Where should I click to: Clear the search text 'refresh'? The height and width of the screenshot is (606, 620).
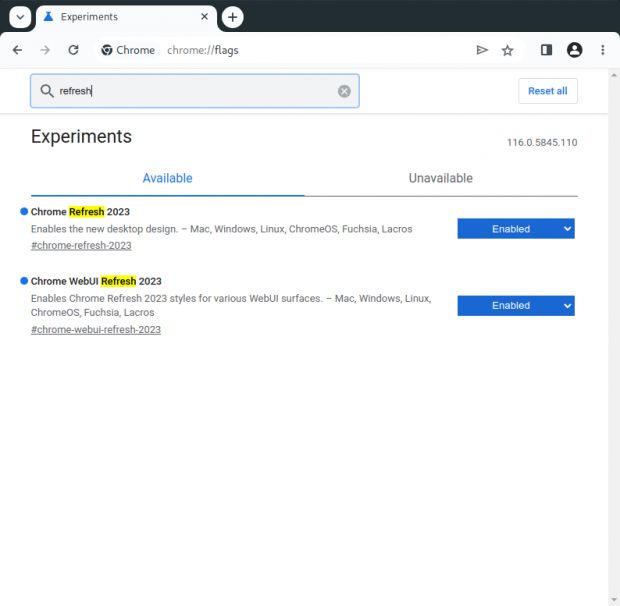click(x=344, y=91)
